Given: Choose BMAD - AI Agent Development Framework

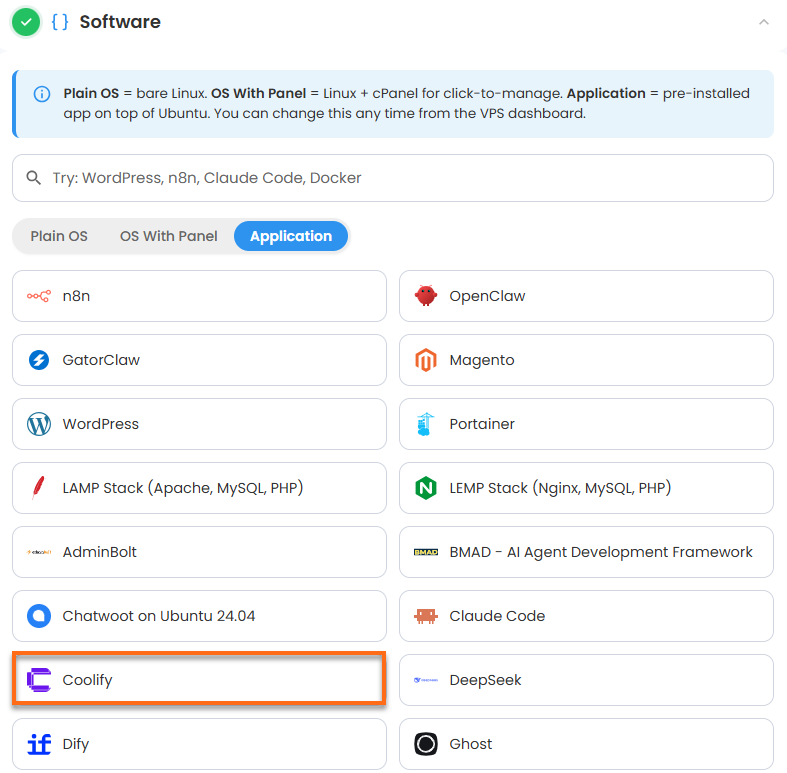Looking at the screenshot, I should (x=586, y=552).
